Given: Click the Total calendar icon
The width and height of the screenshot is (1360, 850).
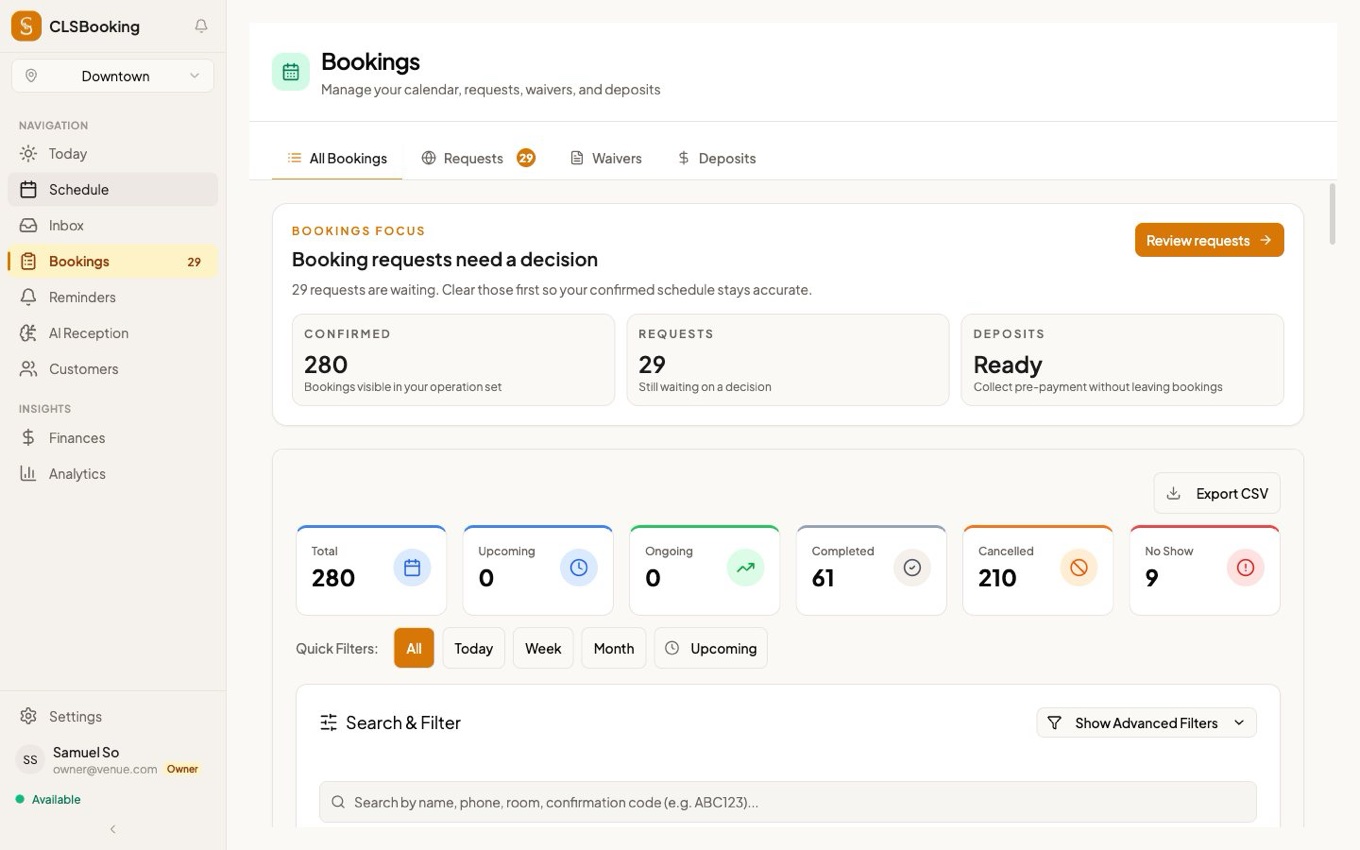Looking at the screenshot, I should 412,568.
